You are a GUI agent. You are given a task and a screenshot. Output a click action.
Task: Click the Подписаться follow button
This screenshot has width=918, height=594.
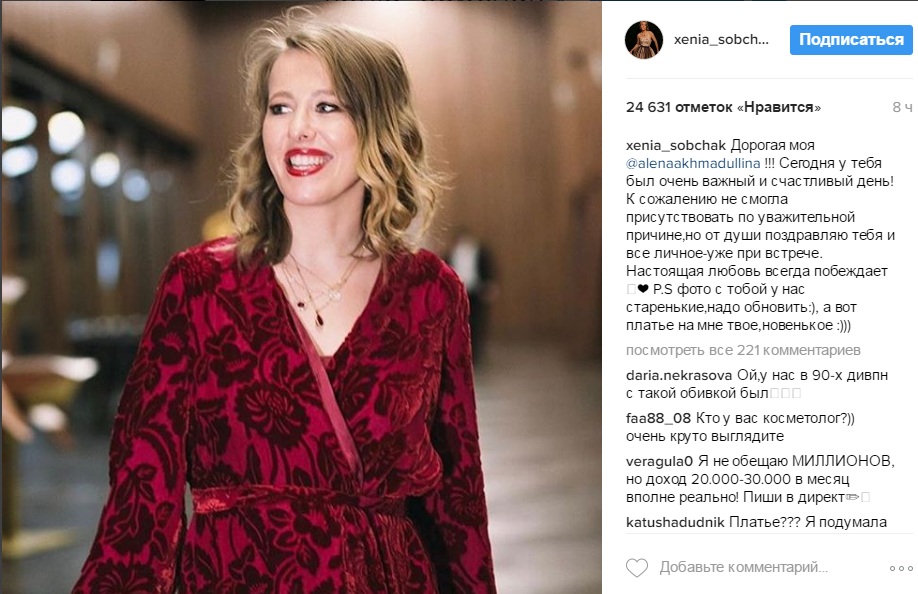pyautogui.click(x=851, y=40)
